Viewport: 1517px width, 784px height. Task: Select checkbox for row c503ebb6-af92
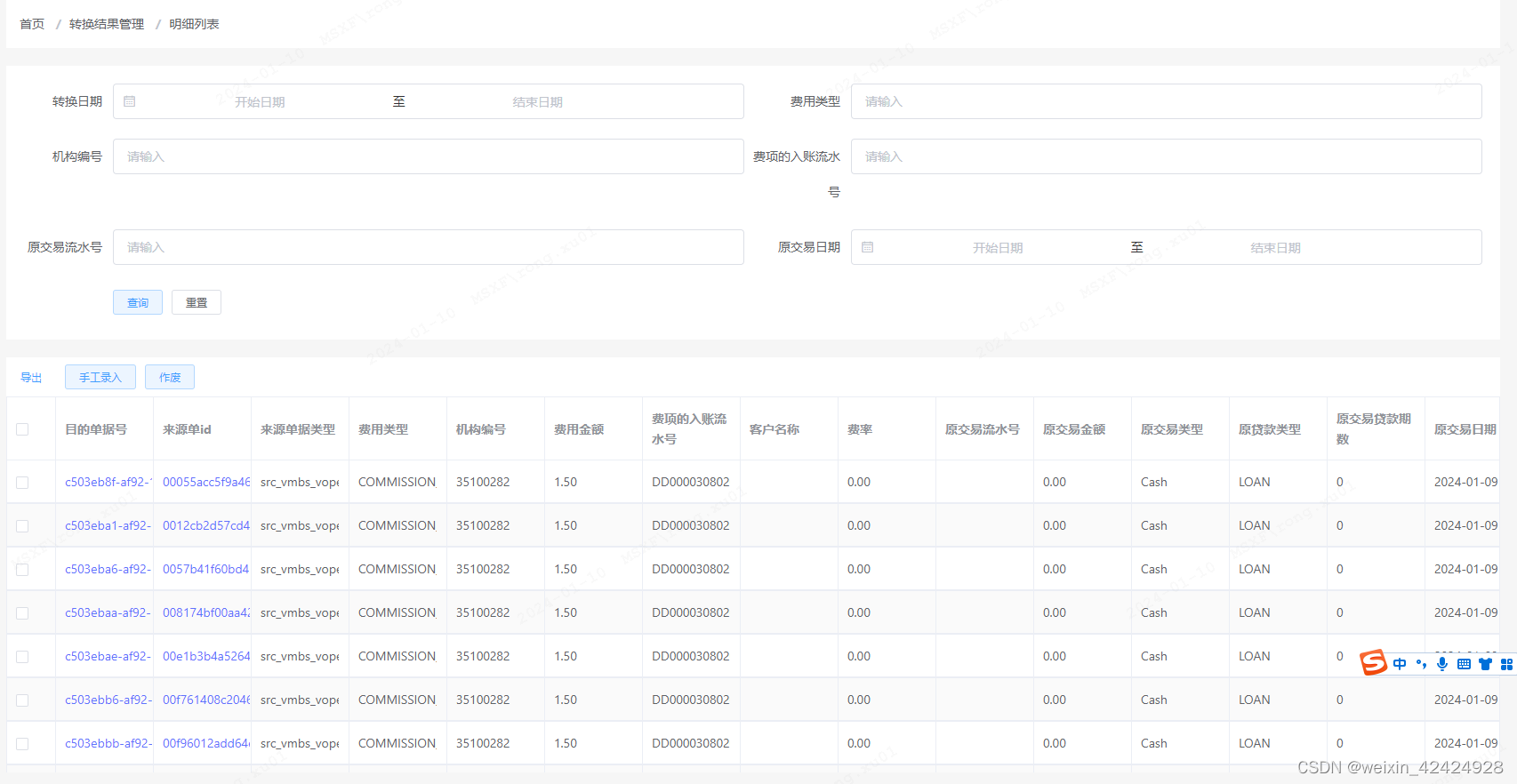click(22, 700)
